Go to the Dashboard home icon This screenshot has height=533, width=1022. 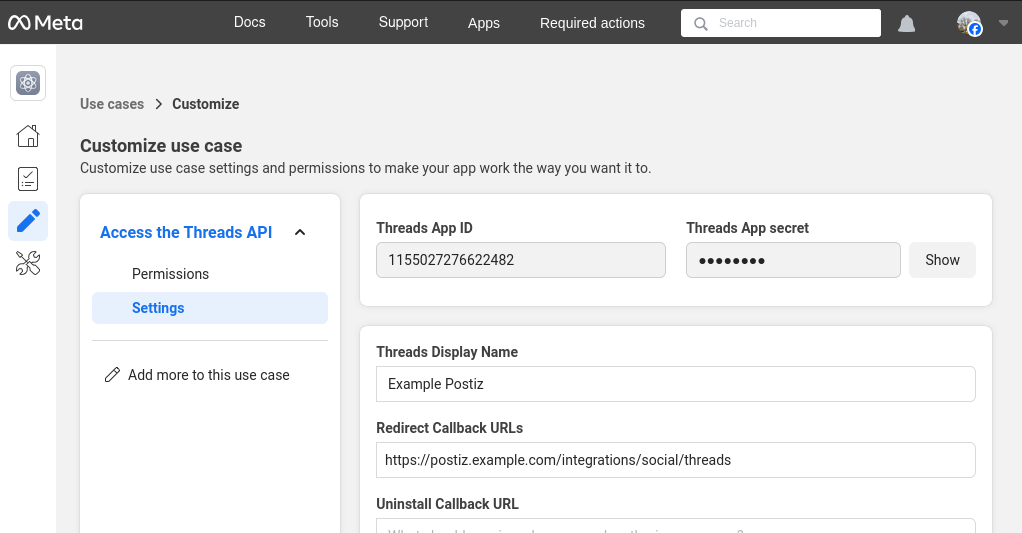(28, 136)
